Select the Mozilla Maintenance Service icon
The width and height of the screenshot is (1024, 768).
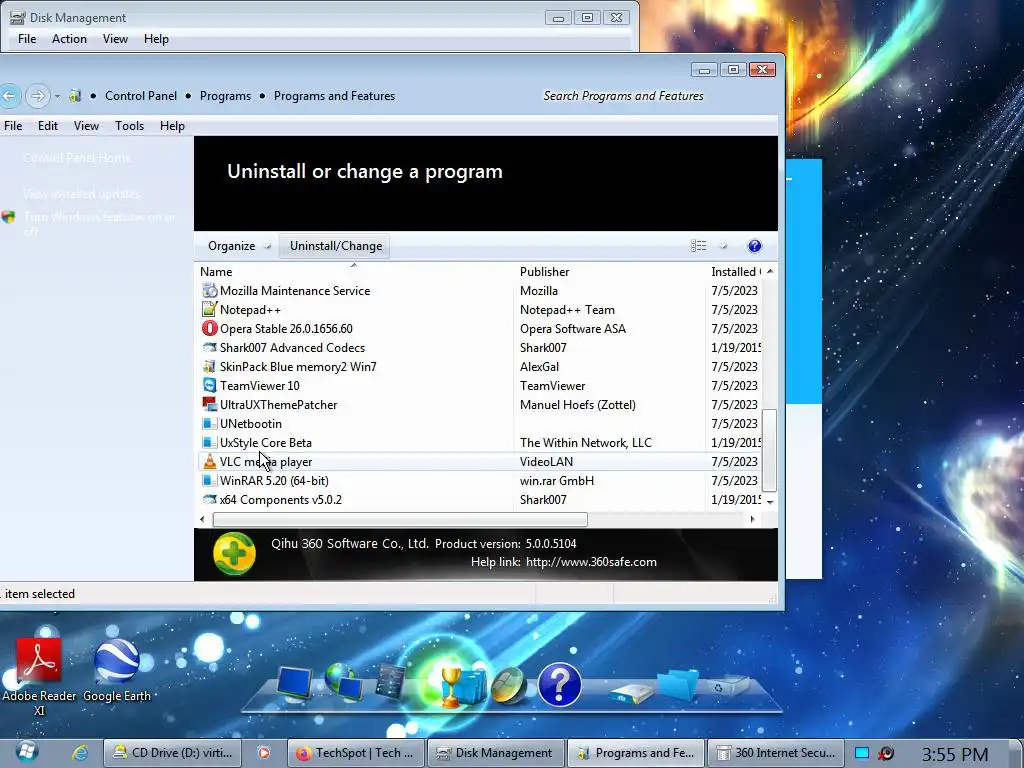tap(209, 291)
